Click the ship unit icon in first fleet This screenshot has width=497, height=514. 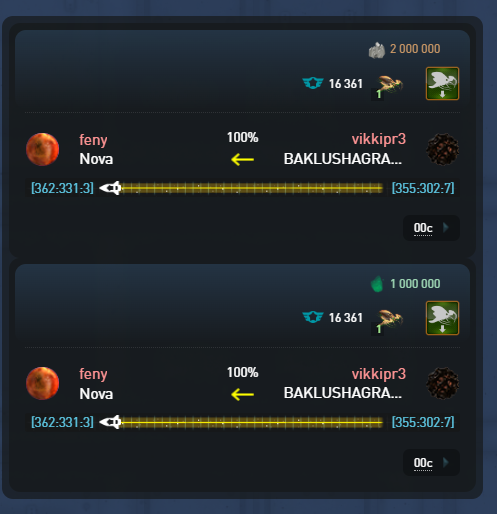(x=388, y=86)
